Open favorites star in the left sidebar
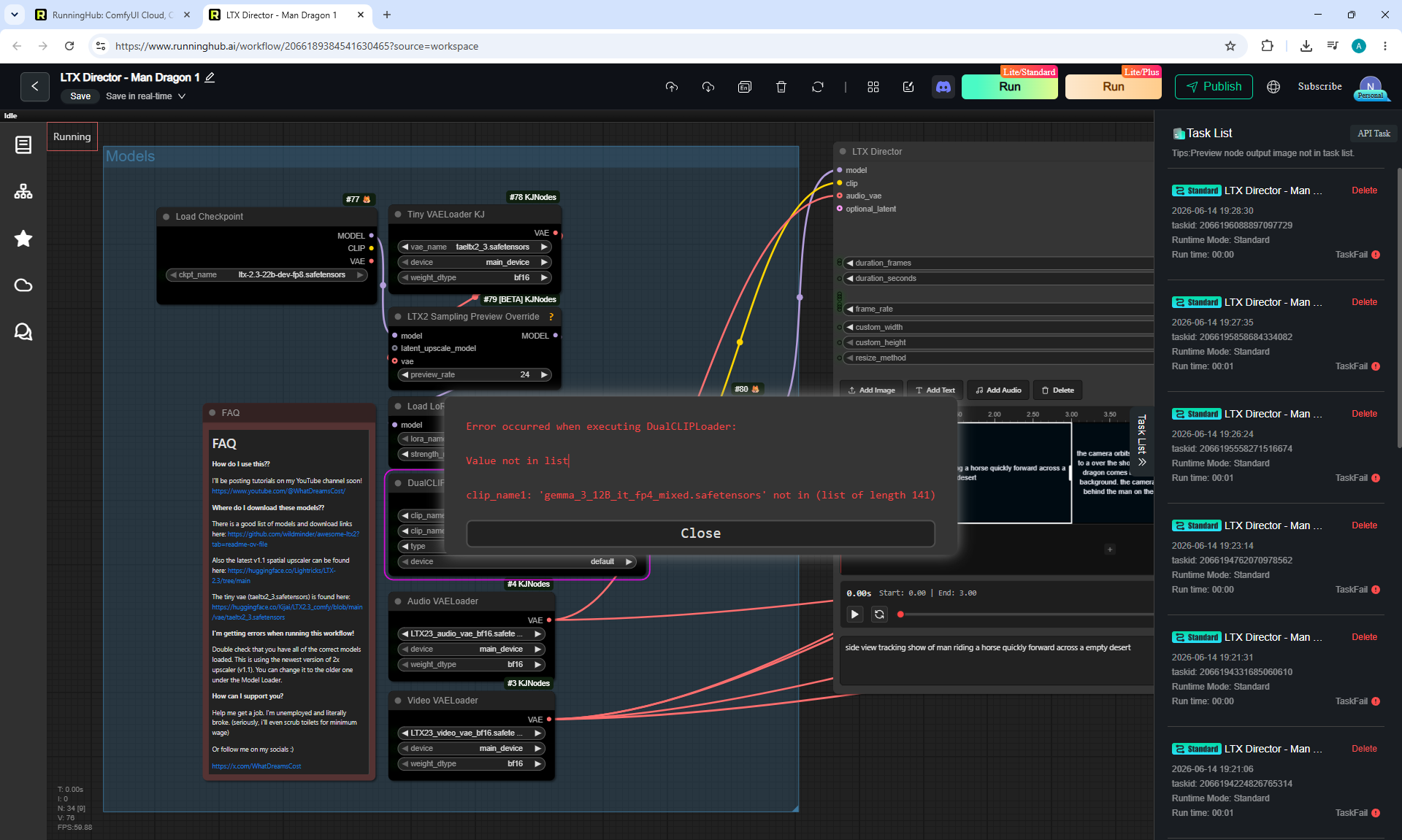Viewport: 1402px width, 840px height. pos(23,238)
